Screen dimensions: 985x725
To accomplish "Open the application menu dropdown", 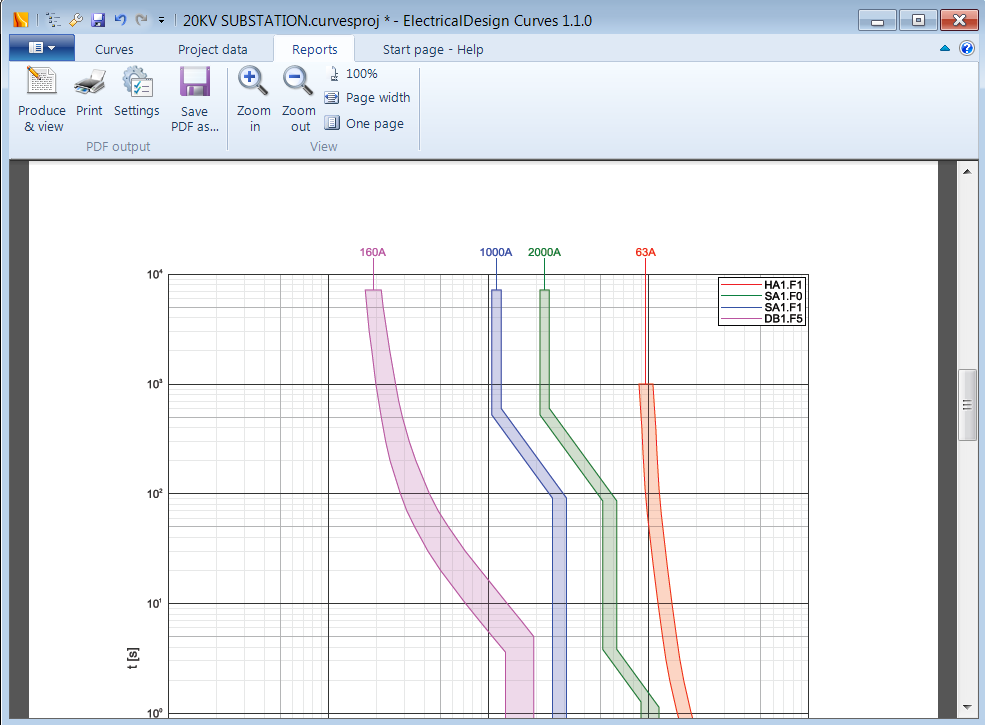I will (40, 47).
